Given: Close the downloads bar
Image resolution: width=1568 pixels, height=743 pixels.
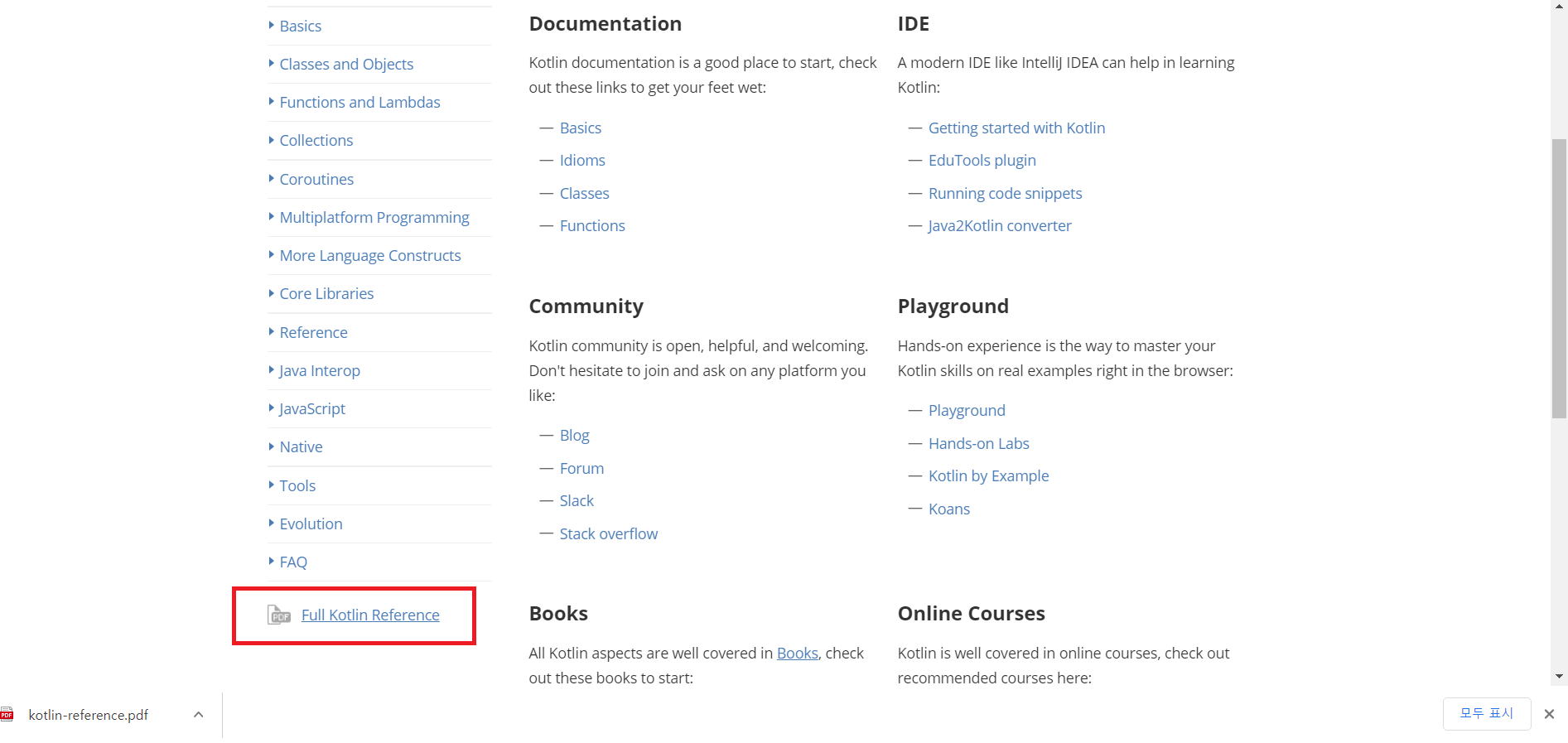Looking at the screenshot, I should tap(1549, 714).
